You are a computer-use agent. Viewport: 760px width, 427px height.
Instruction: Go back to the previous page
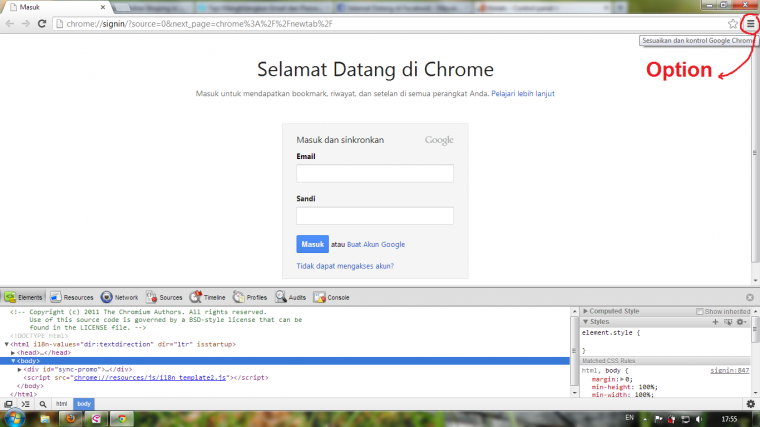click(10, 23)
